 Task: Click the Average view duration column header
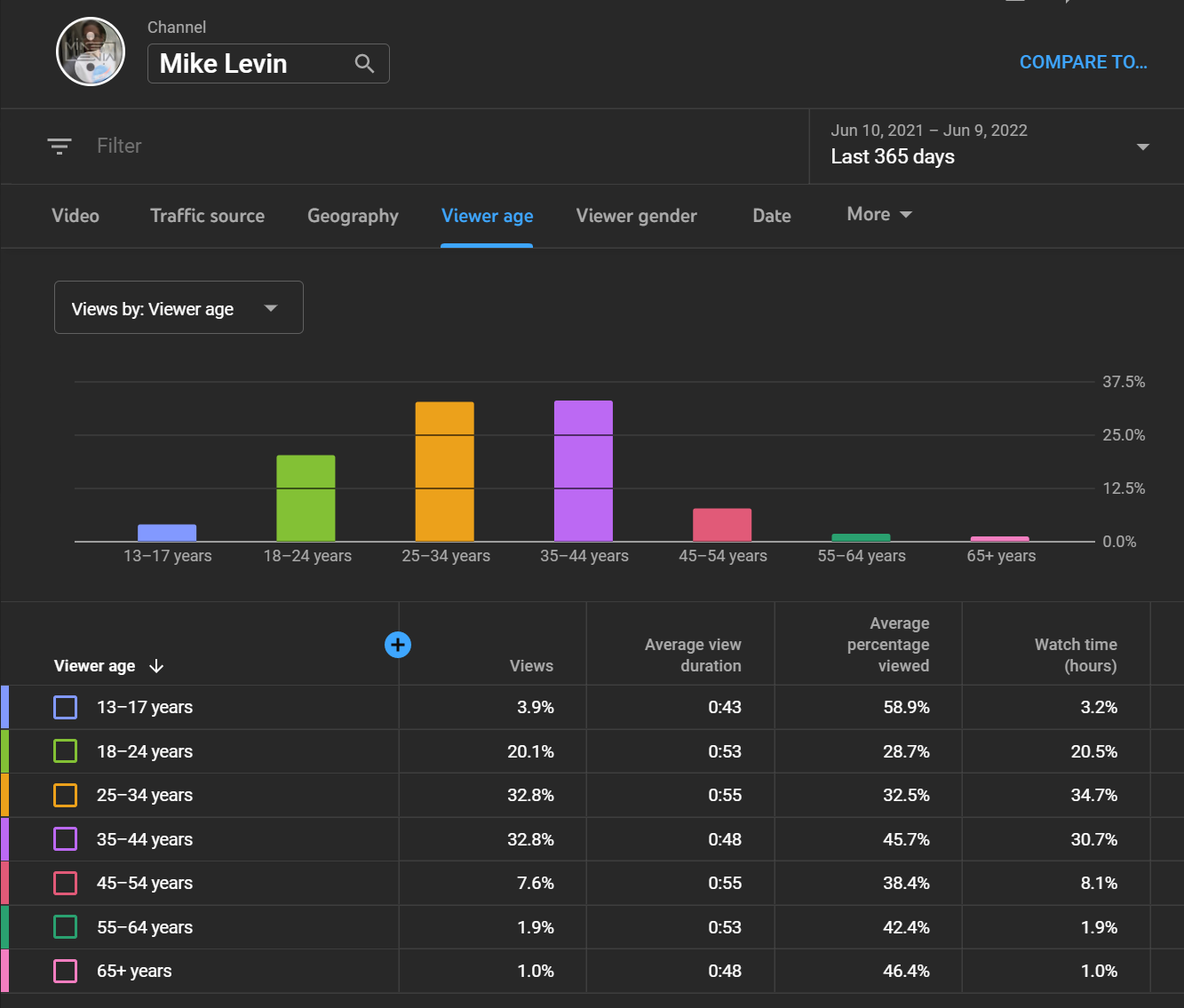click(x=693, y=655)
